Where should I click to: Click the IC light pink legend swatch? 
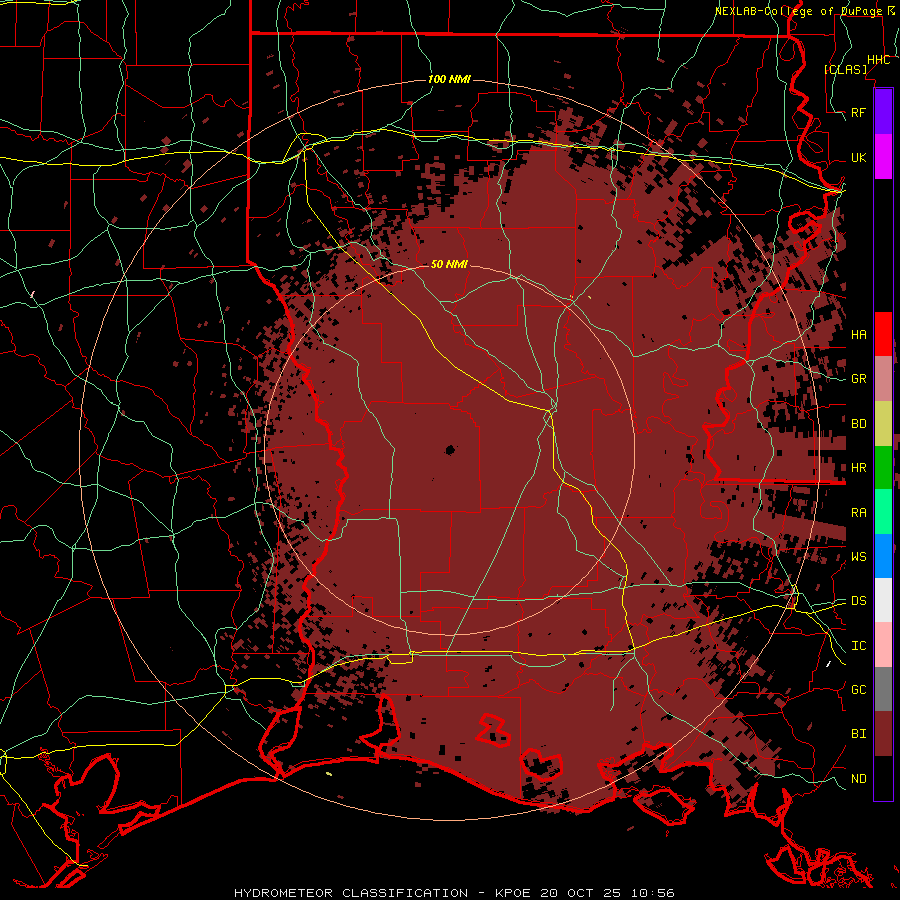click(x=883, y=645)
